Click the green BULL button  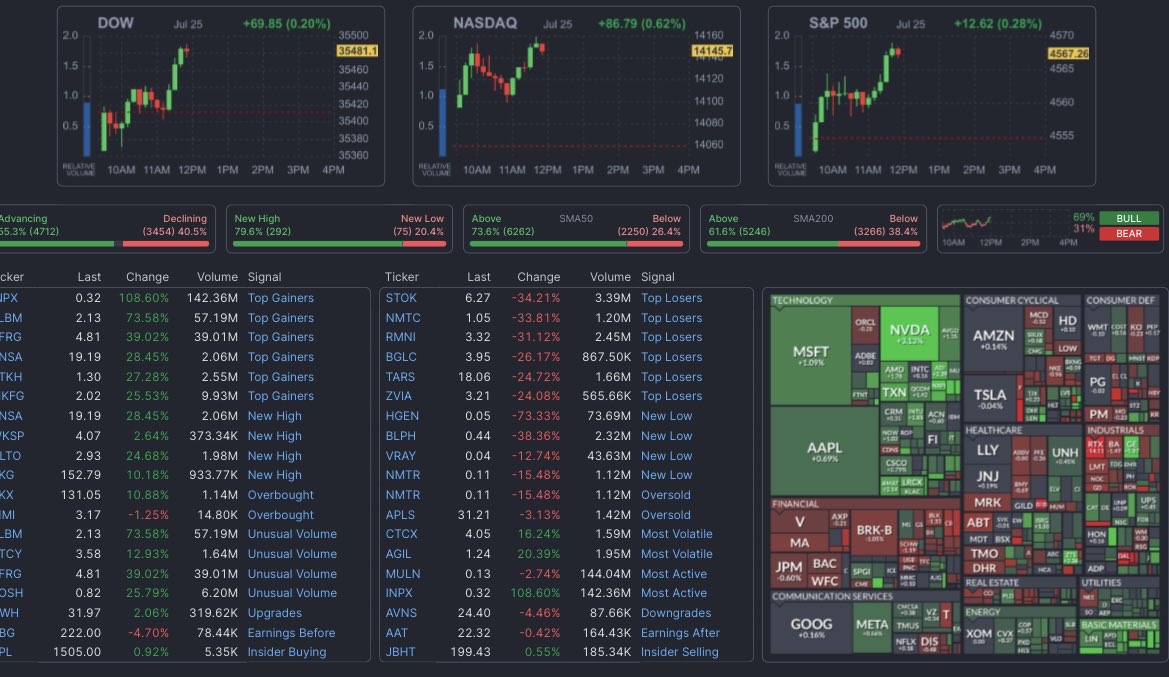(x=1129, y=218)
